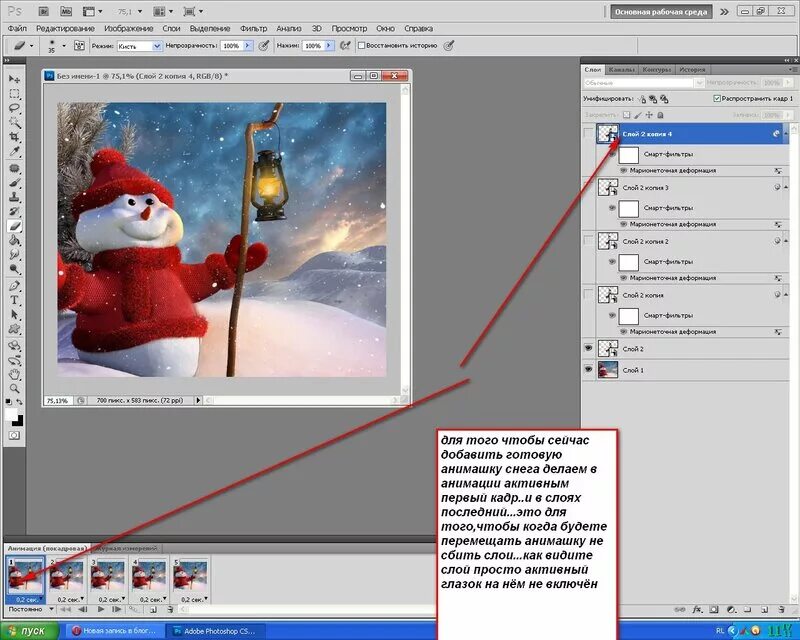800x640 pixels.
Task: Open the Файл menu
Action: pyautogui.click(x=17, y=29)
